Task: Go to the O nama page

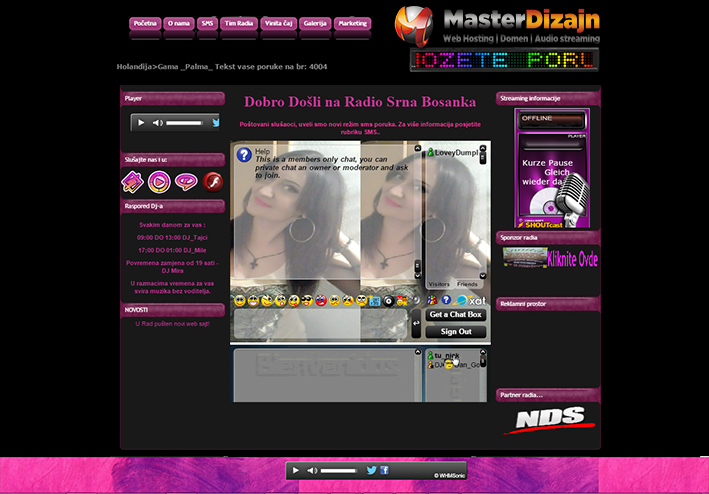Action: (x=179, y=23)
